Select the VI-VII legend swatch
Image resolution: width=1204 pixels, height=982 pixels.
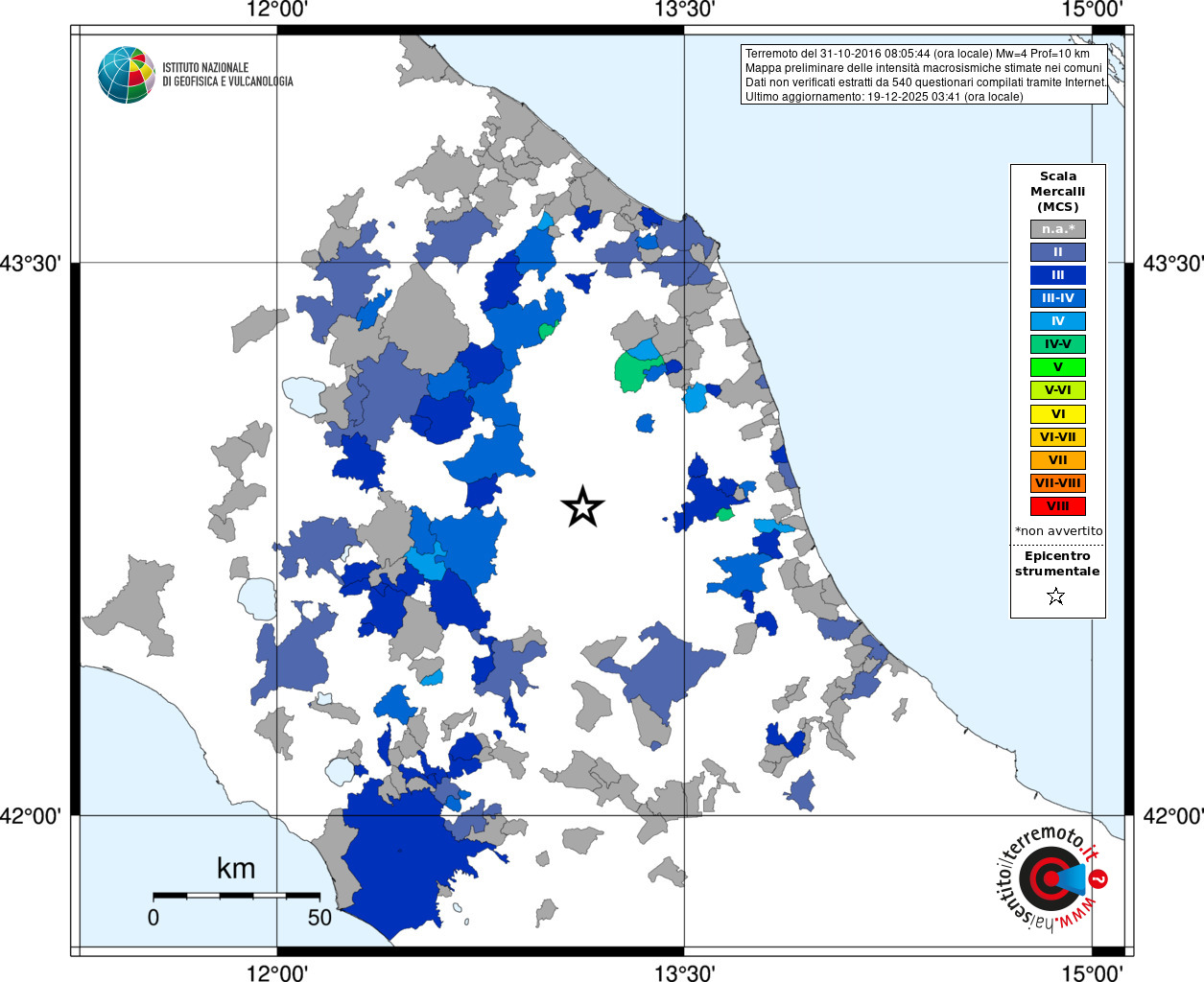point(1058,437)
